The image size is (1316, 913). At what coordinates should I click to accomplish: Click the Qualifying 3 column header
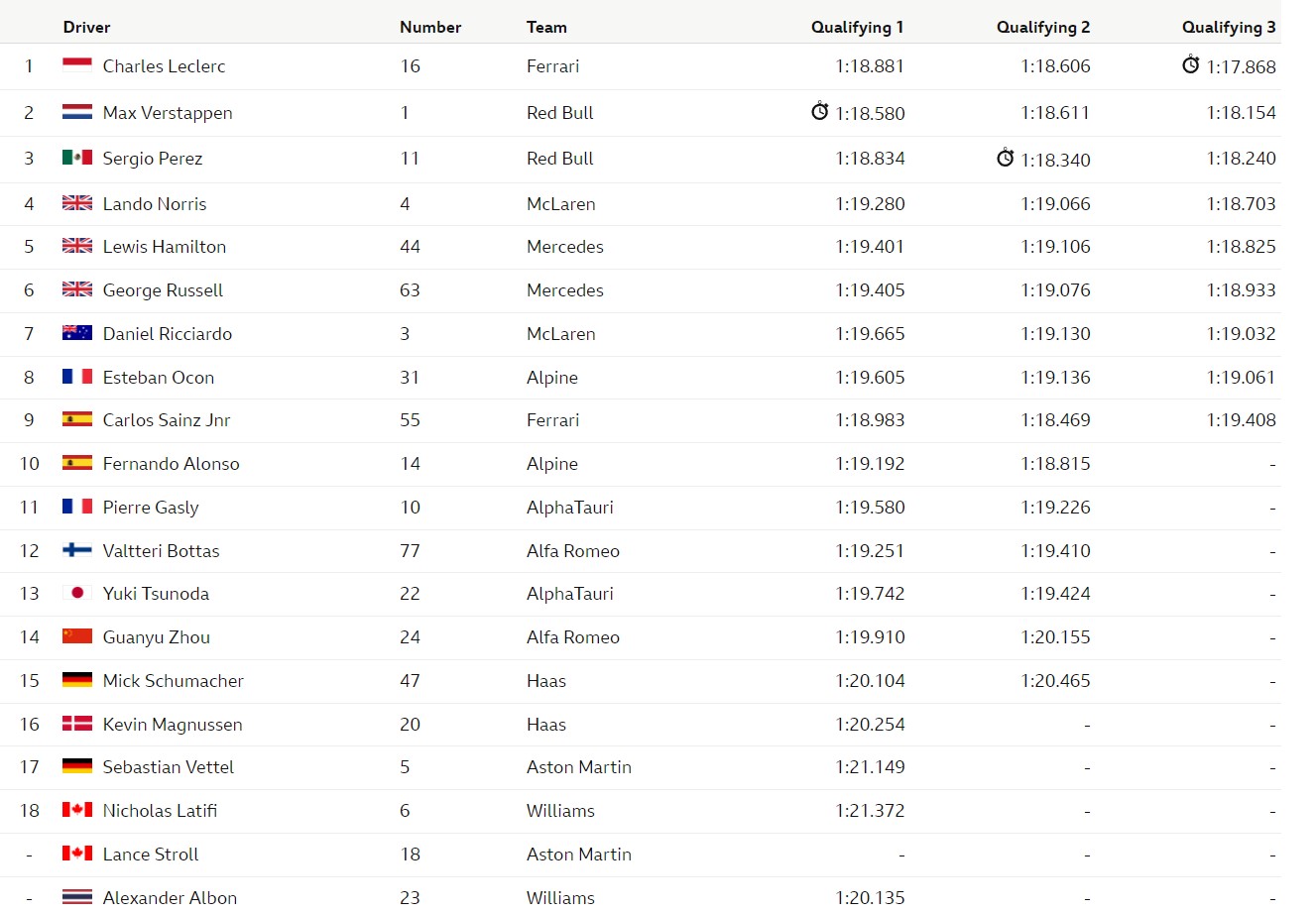click(x=1229, y=27)
